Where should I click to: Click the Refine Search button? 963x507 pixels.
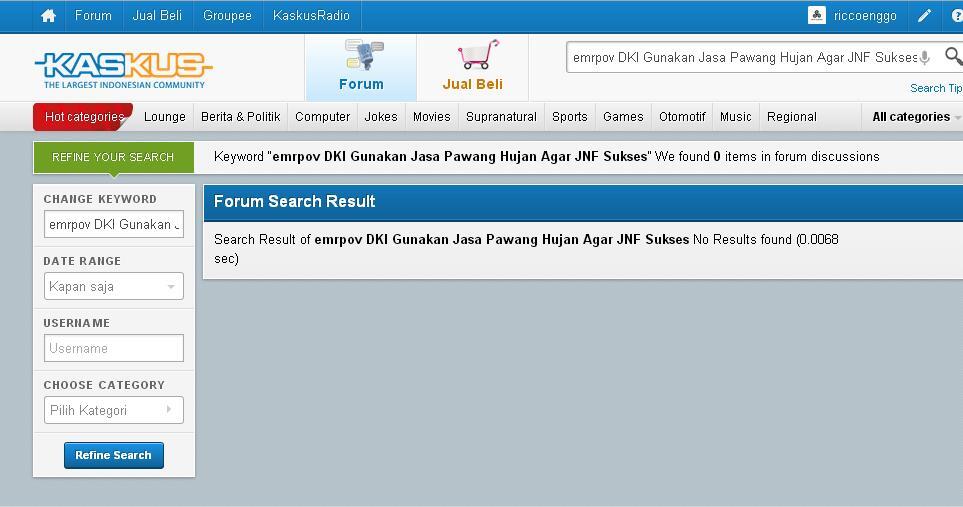[x=114, y=455]
